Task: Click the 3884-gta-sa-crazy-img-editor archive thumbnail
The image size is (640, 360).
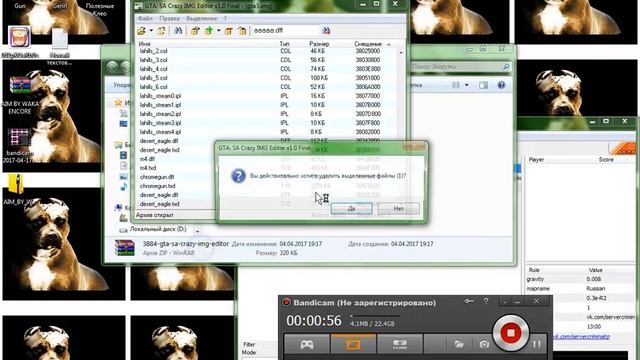Action: (124, 248)
